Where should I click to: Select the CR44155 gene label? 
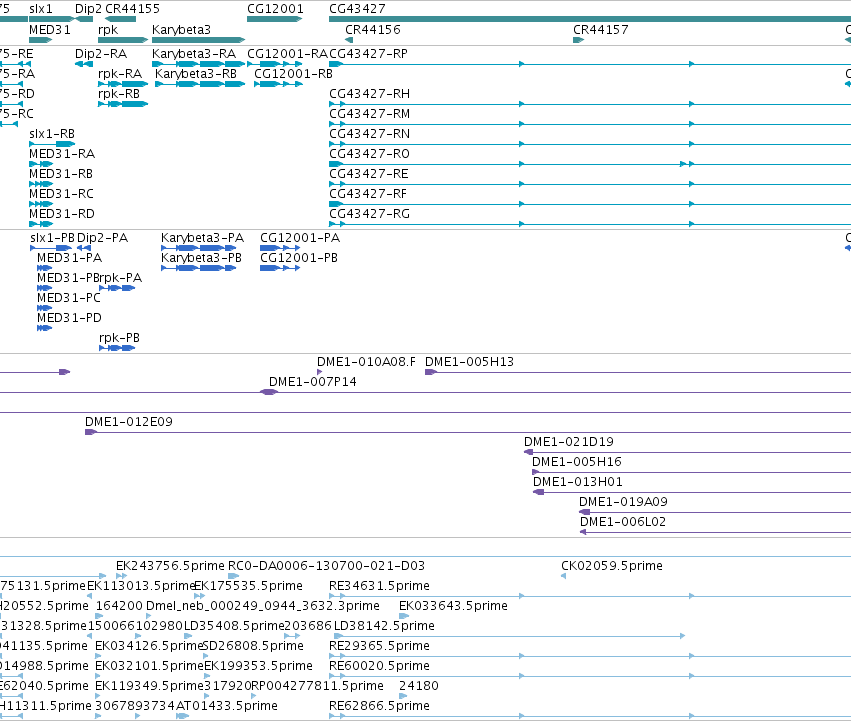pos(132,9)
